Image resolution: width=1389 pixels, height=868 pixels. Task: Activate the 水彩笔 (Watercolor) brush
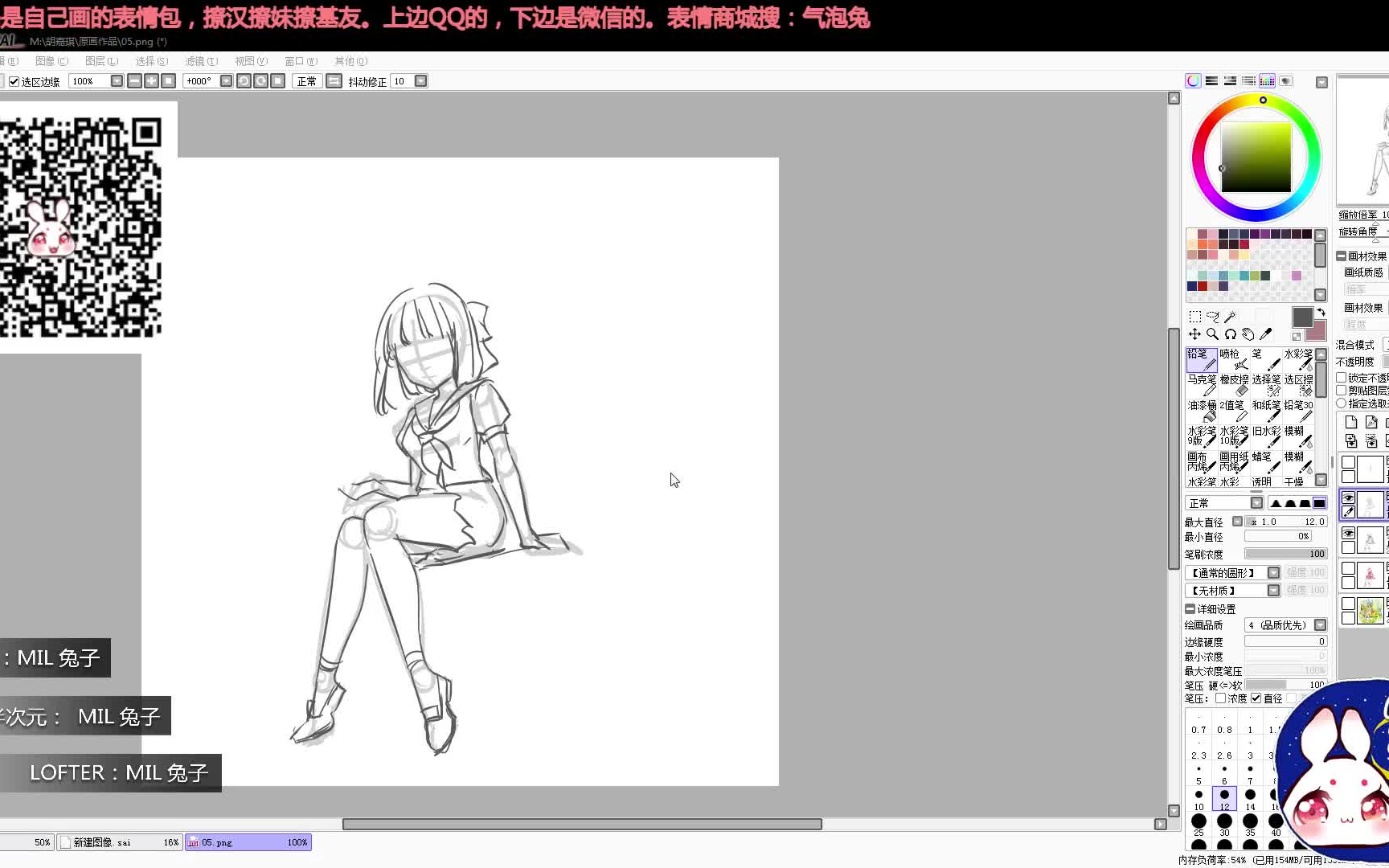pyautogui.click(x=1297, y=361)
